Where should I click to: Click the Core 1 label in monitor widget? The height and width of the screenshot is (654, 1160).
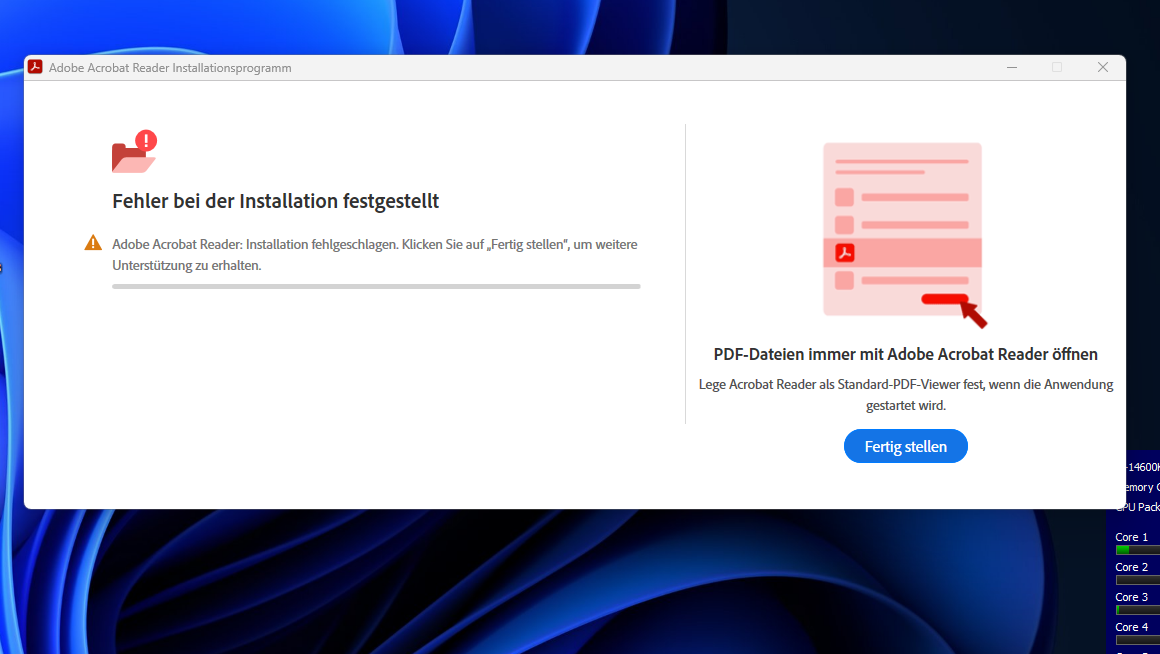tap(1131, 537)
